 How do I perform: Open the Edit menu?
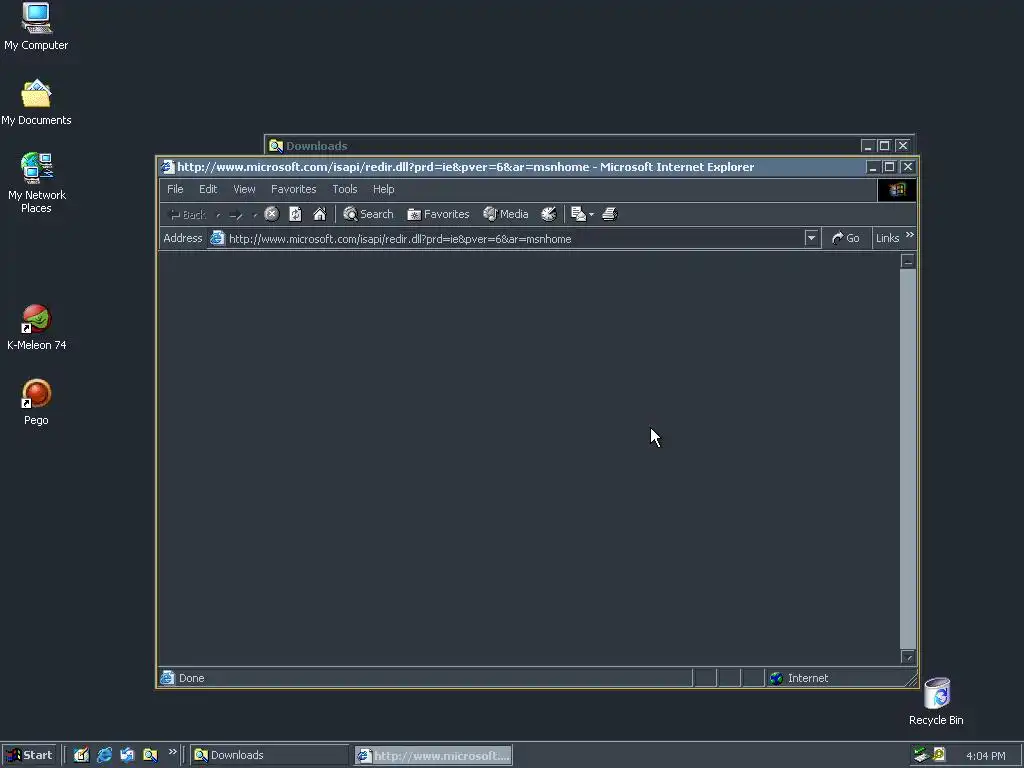(208, 189)
